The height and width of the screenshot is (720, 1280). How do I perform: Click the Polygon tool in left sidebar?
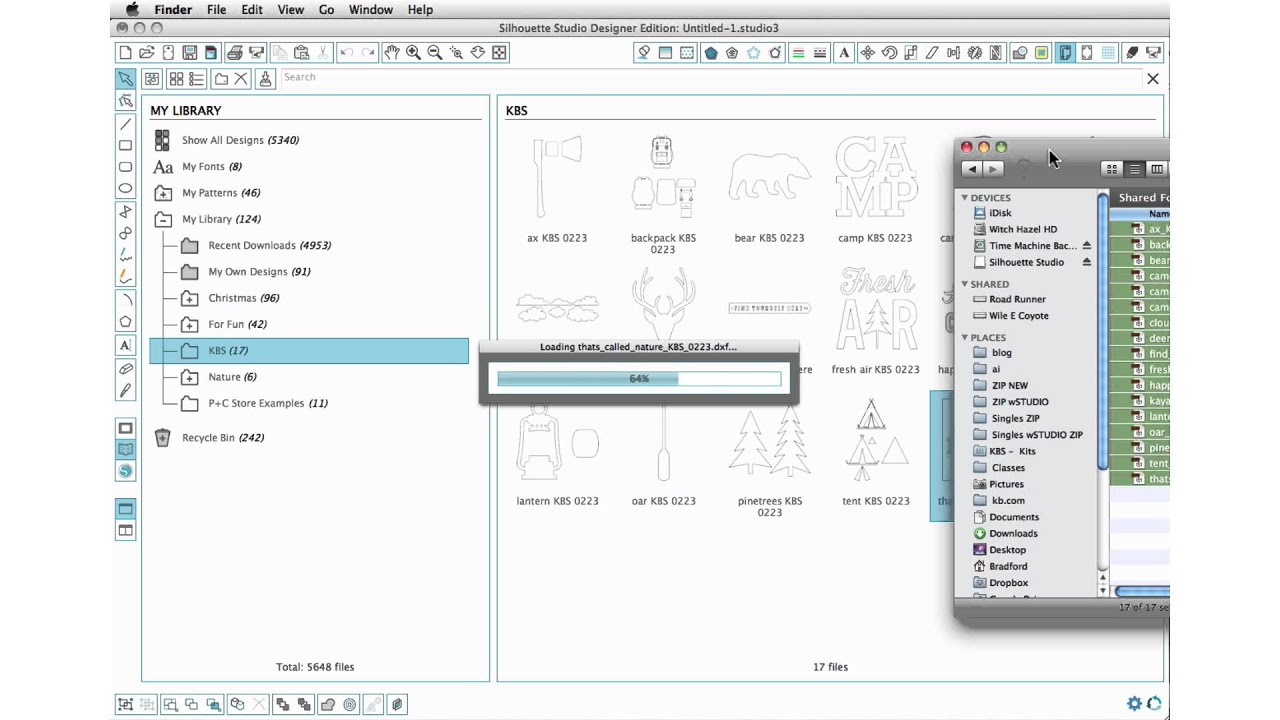point(125,321)
